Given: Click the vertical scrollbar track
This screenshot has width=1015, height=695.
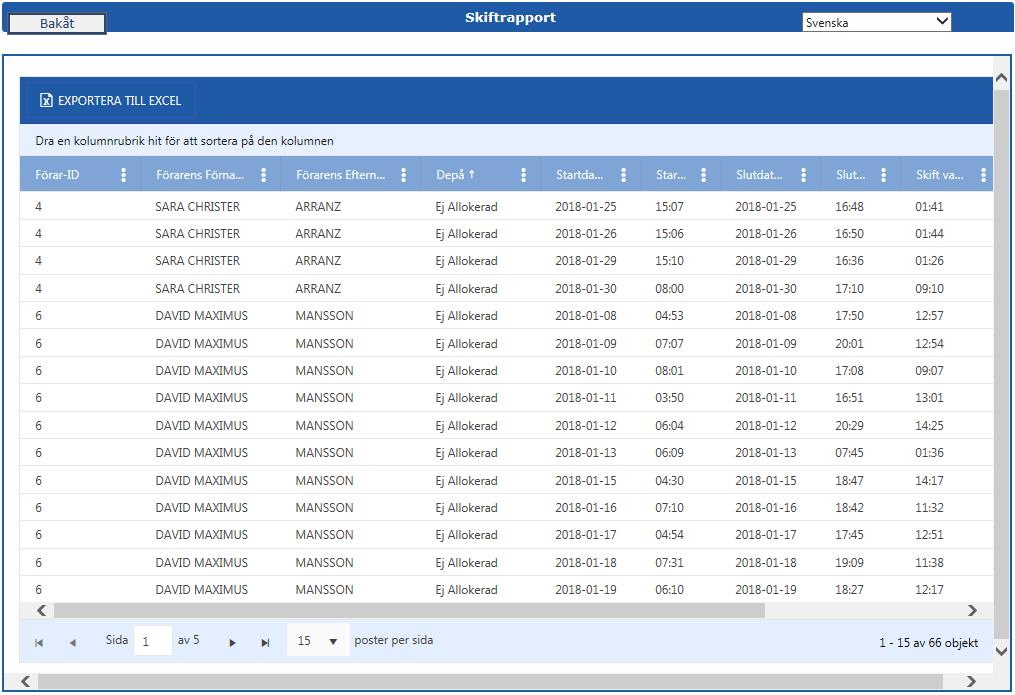Looking at the screenshot, I should click(x=1001, y=362).
